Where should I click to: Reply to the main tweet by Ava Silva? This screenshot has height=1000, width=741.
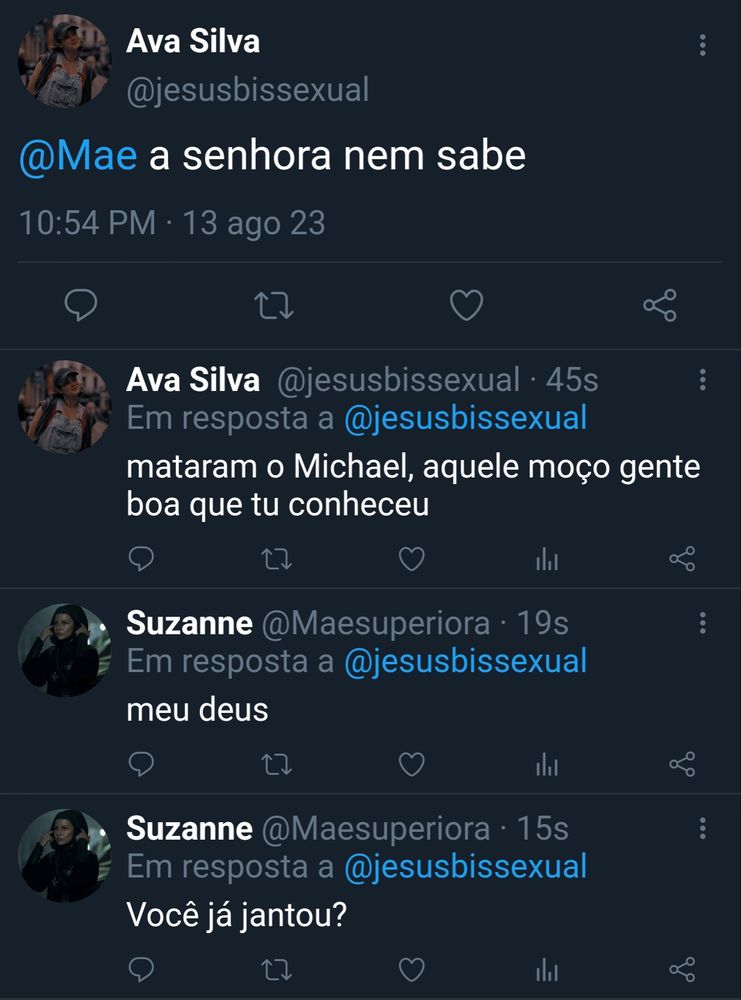click(80, 306)
